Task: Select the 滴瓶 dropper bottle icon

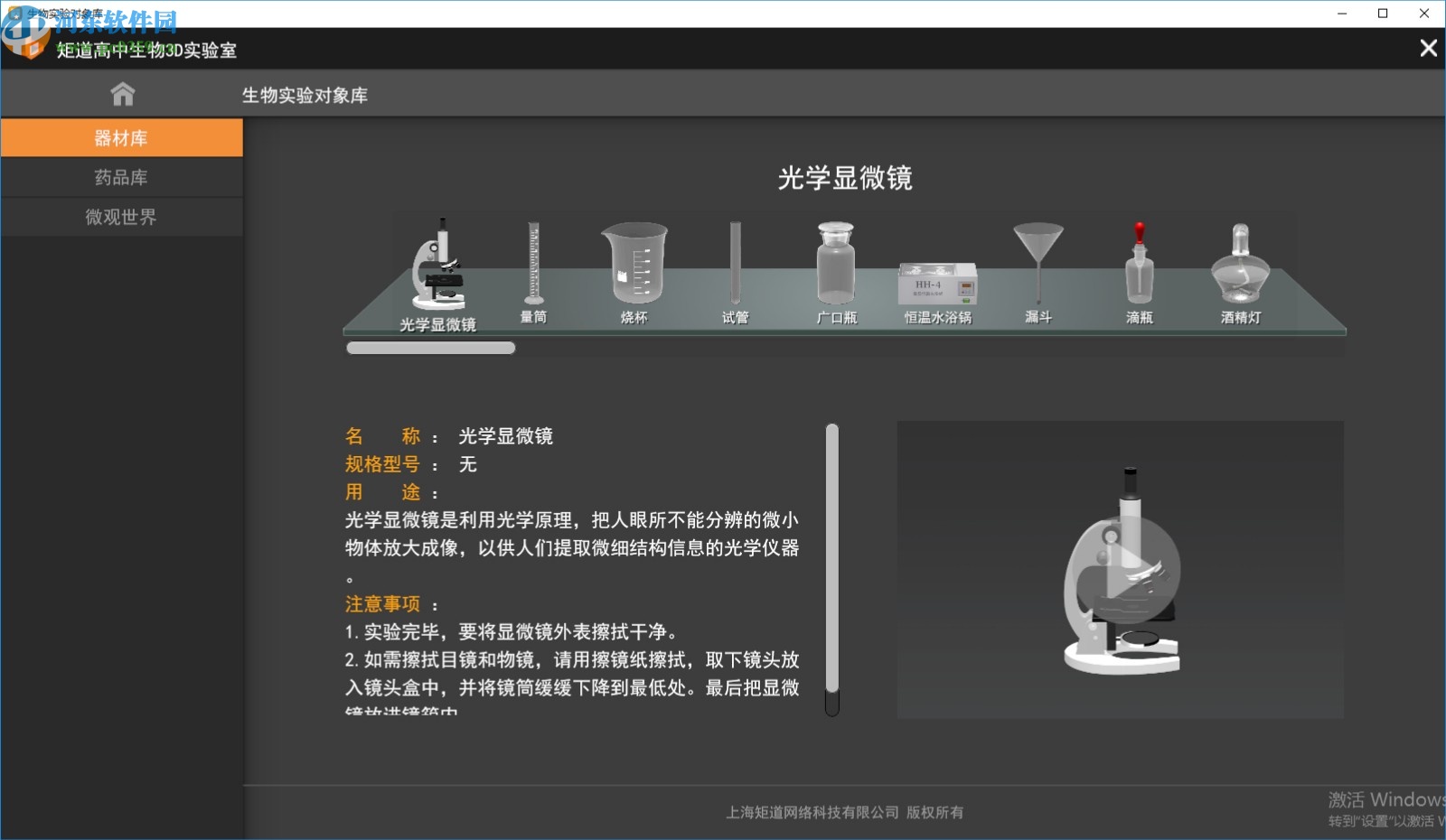Action: 1140,271
